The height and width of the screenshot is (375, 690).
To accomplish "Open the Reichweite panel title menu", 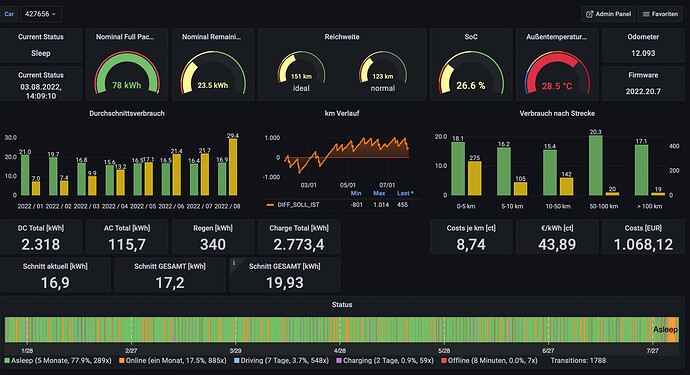I will (342, 37).
